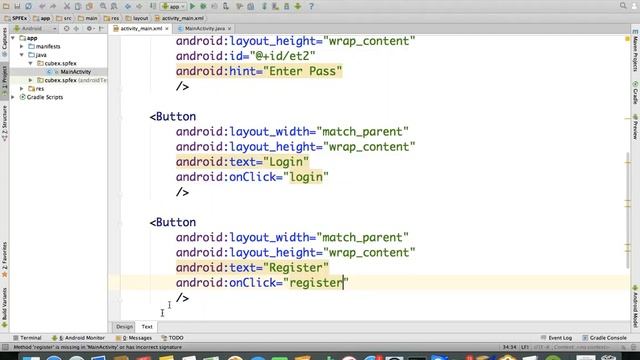Open the Favorites side panel tab

click(4, 260)
